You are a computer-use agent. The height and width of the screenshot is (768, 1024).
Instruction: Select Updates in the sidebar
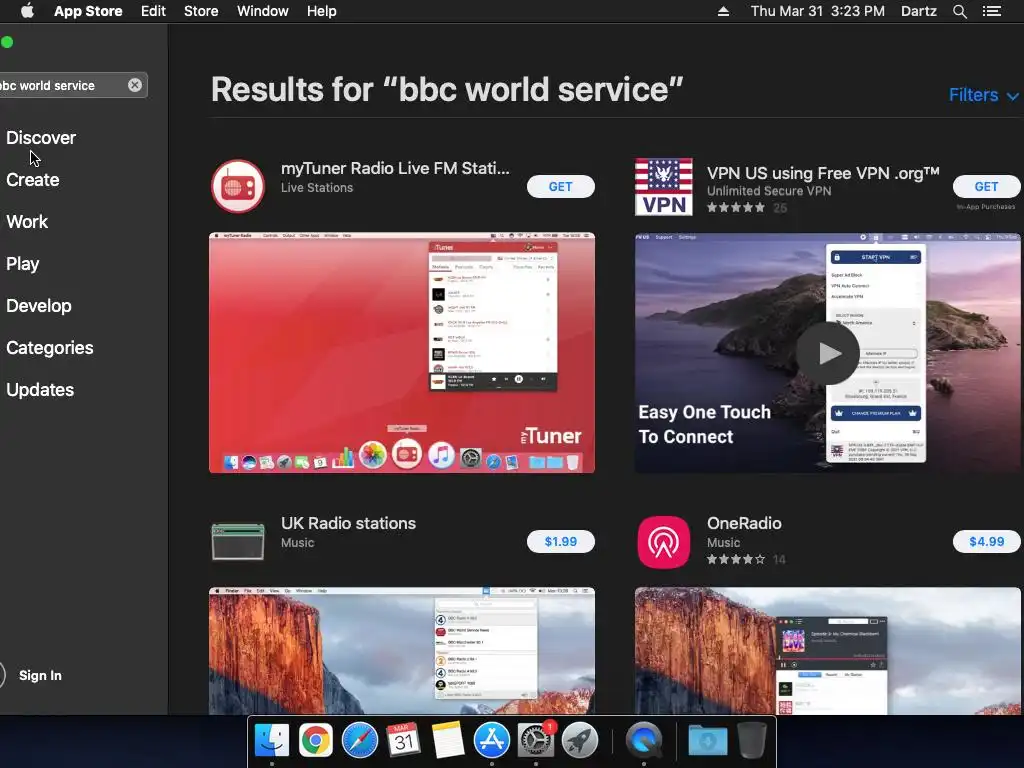pos(40,390)
